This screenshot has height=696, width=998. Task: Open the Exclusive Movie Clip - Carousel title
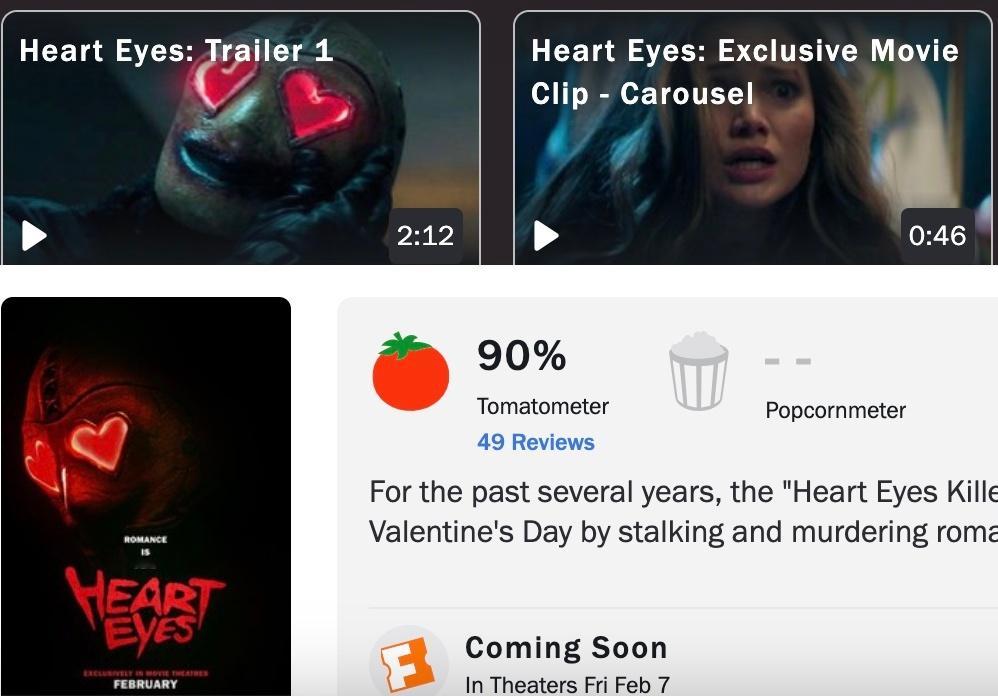745,72
